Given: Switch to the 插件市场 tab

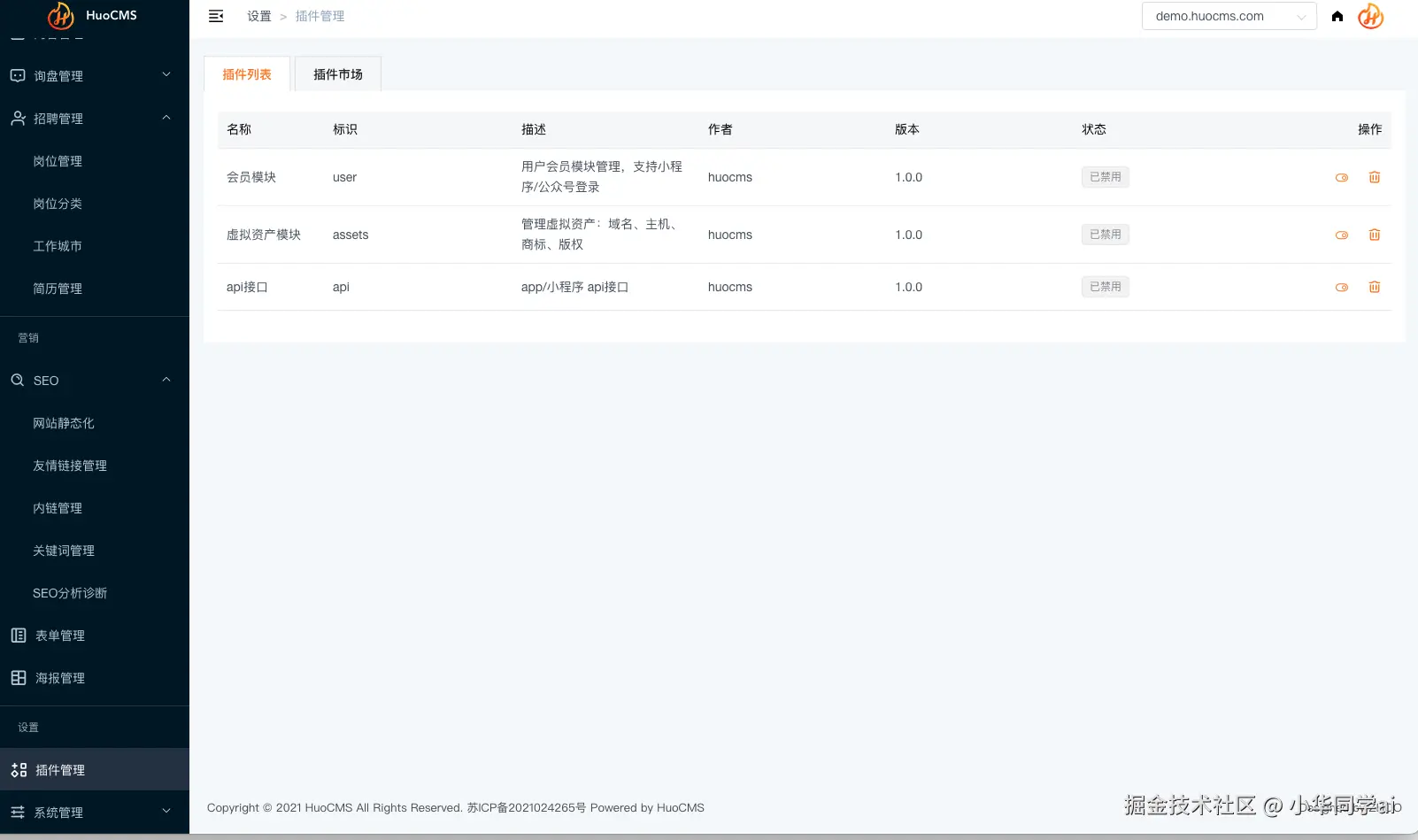Looking at the screenshot, I should [338, 74].
